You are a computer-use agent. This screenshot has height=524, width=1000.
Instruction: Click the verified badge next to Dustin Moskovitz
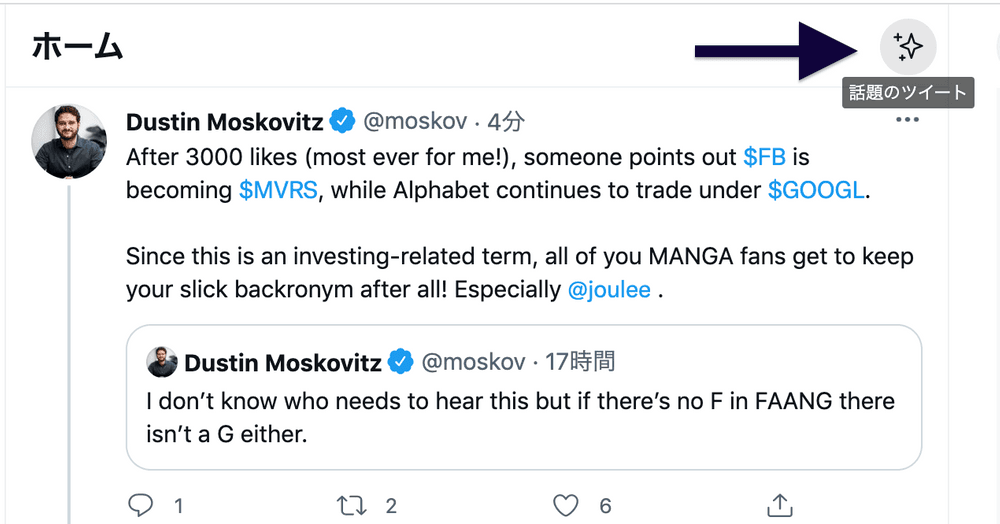pos(343,122)
